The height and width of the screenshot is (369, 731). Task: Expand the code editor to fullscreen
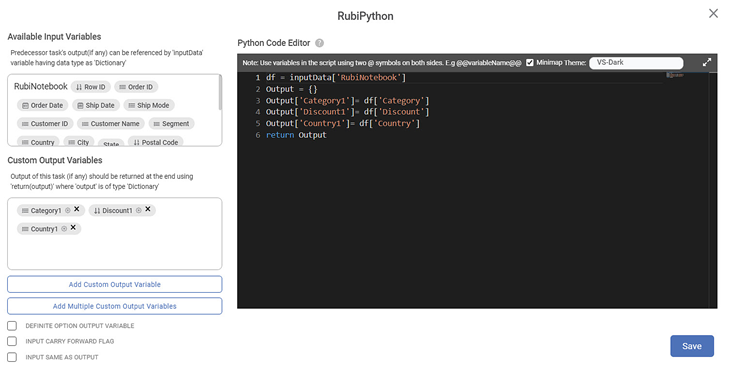tap(707, 62)
